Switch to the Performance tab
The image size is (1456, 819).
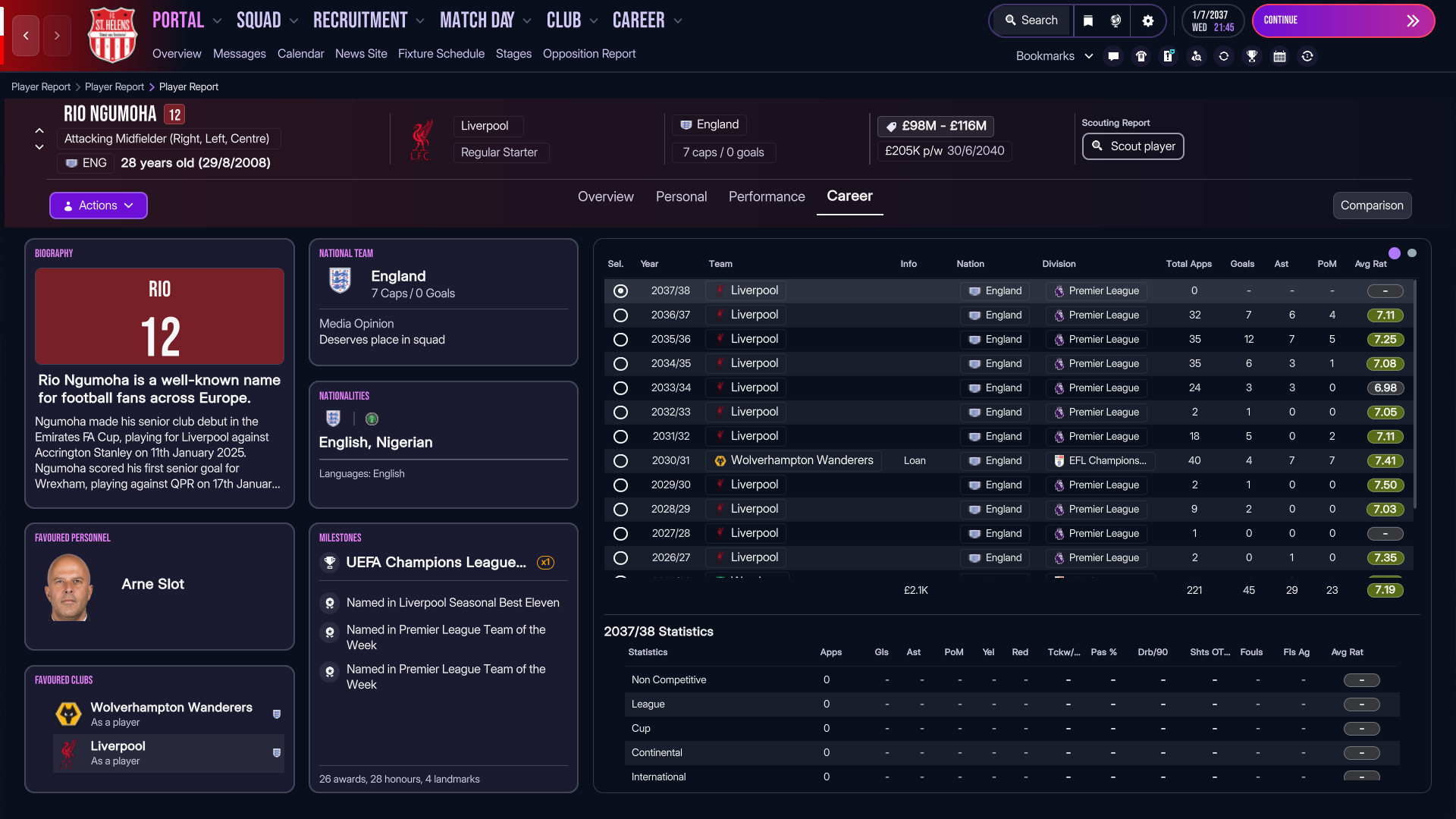pos(767,196)
